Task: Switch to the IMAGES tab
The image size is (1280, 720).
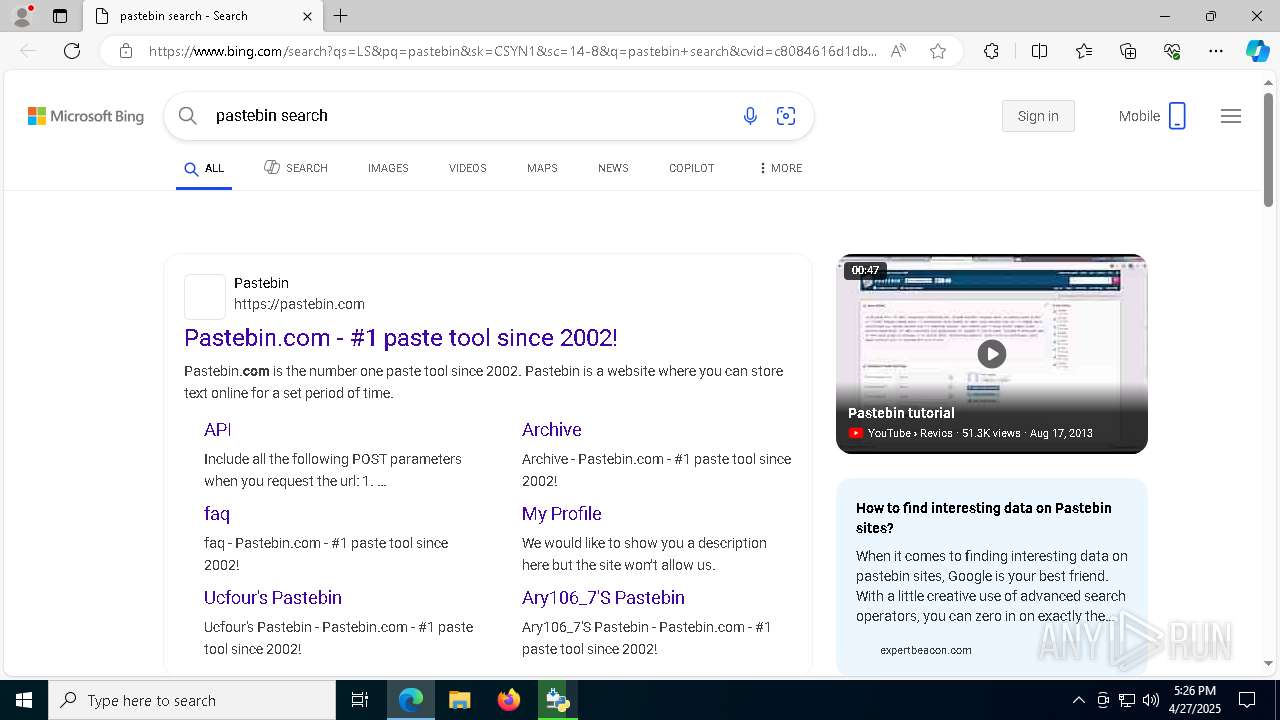Action: tap(388, 168)
